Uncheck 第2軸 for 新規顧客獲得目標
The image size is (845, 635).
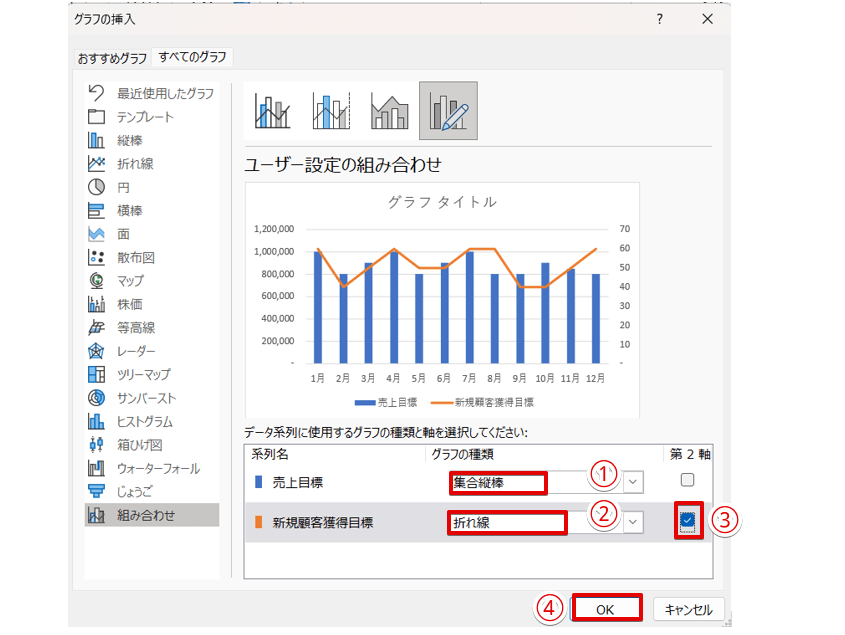click(x=687, y=520)
